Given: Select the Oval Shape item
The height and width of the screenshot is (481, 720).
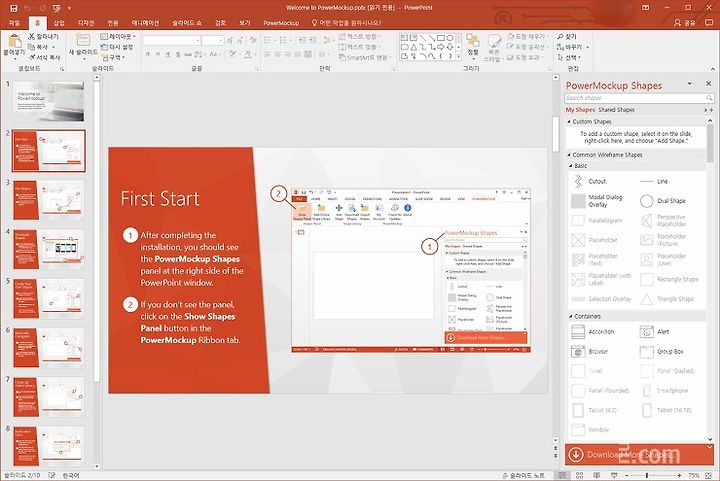Looking at the screenshot, I should (662, 201).
